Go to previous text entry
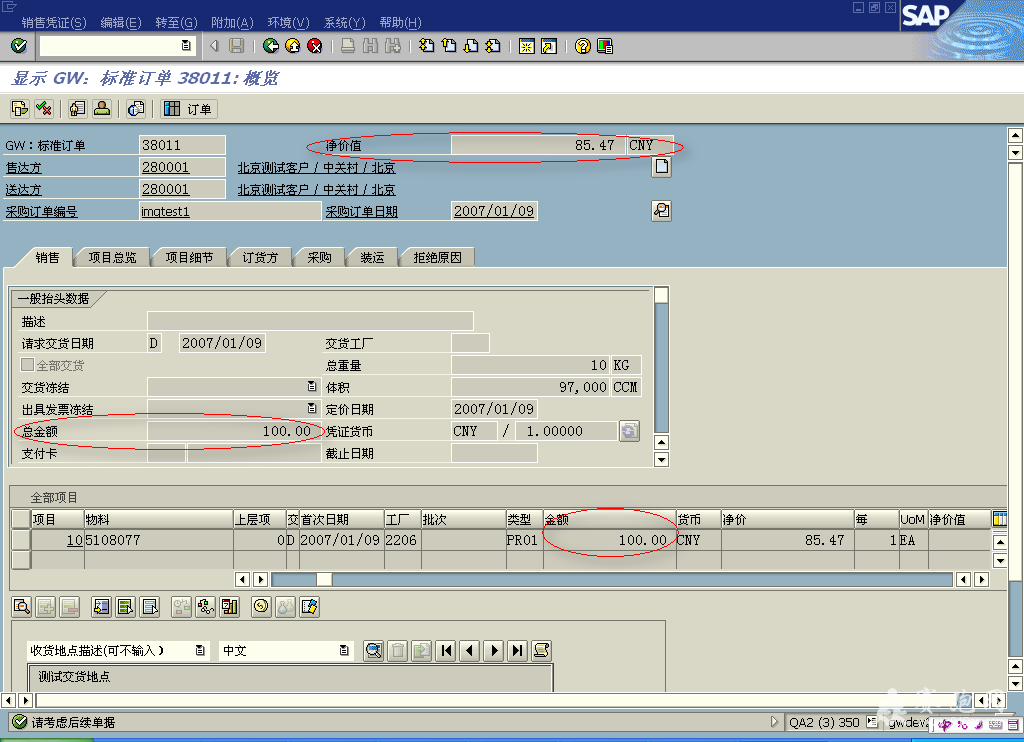Screen dimensions: 1024x742 click(x=470, y=650)
